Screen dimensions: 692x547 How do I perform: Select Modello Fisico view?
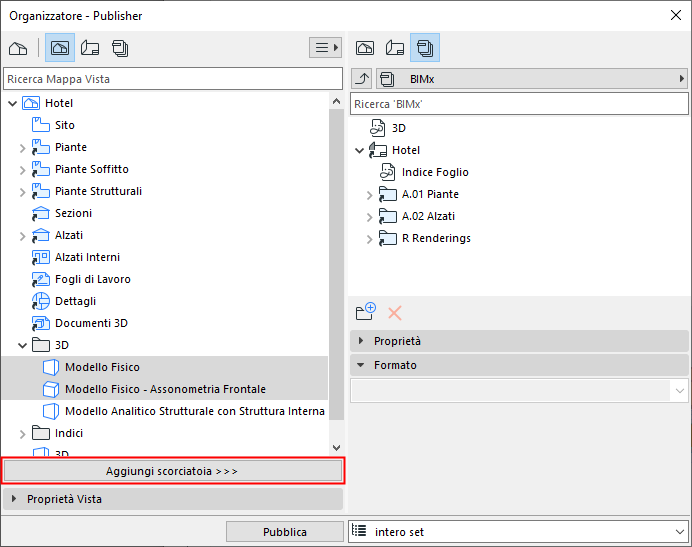point(102,367)
